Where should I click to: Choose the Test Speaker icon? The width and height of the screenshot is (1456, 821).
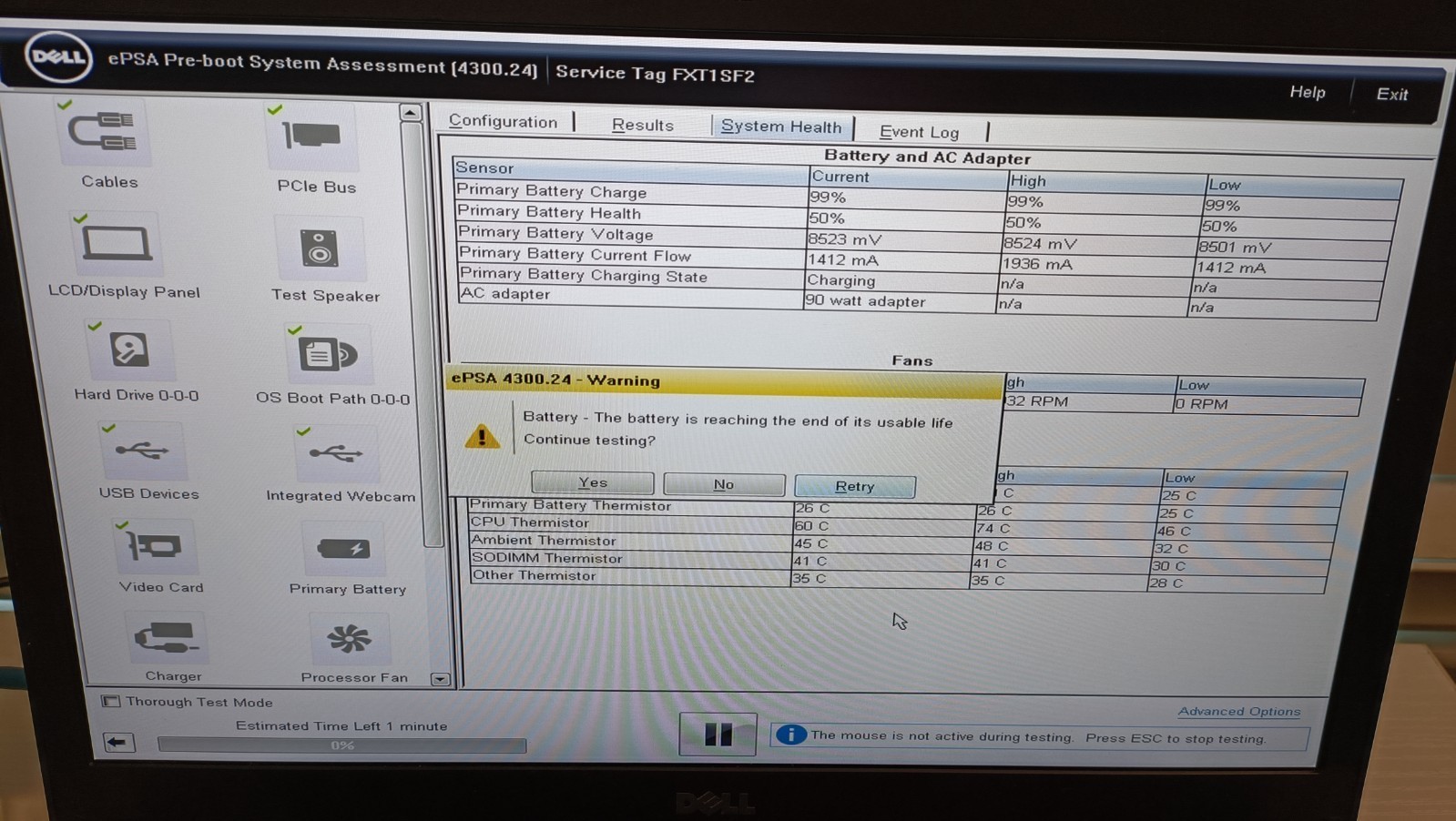tap(319, 248)
